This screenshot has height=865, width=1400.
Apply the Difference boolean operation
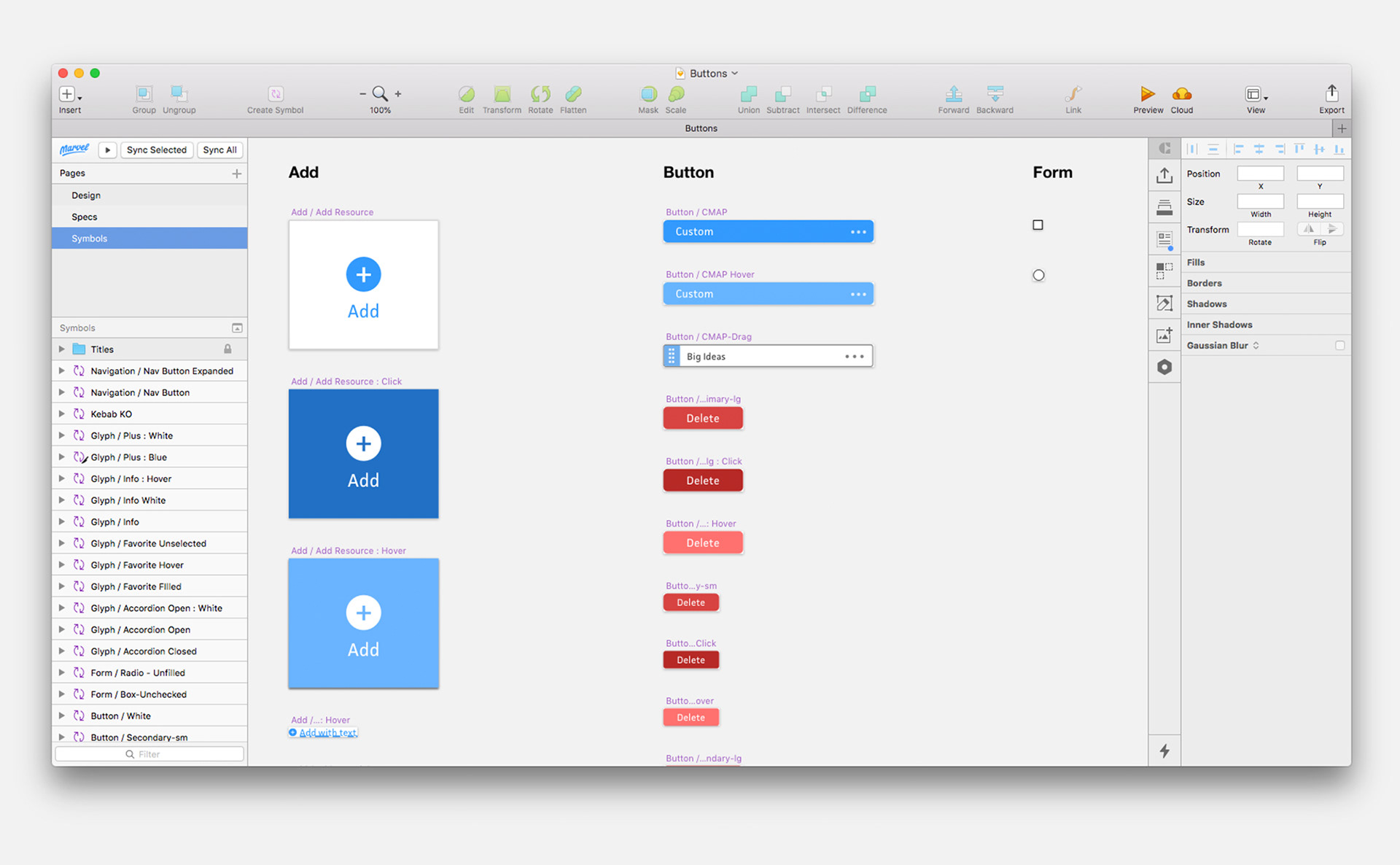pyautogui.click(x=867, y=93)
